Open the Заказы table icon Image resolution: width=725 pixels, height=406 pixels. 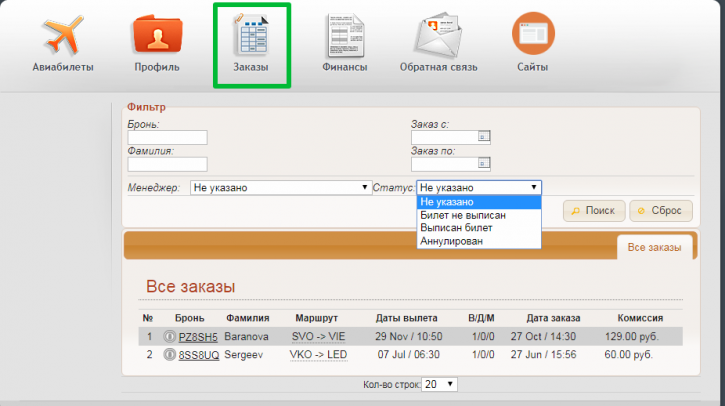252,34
